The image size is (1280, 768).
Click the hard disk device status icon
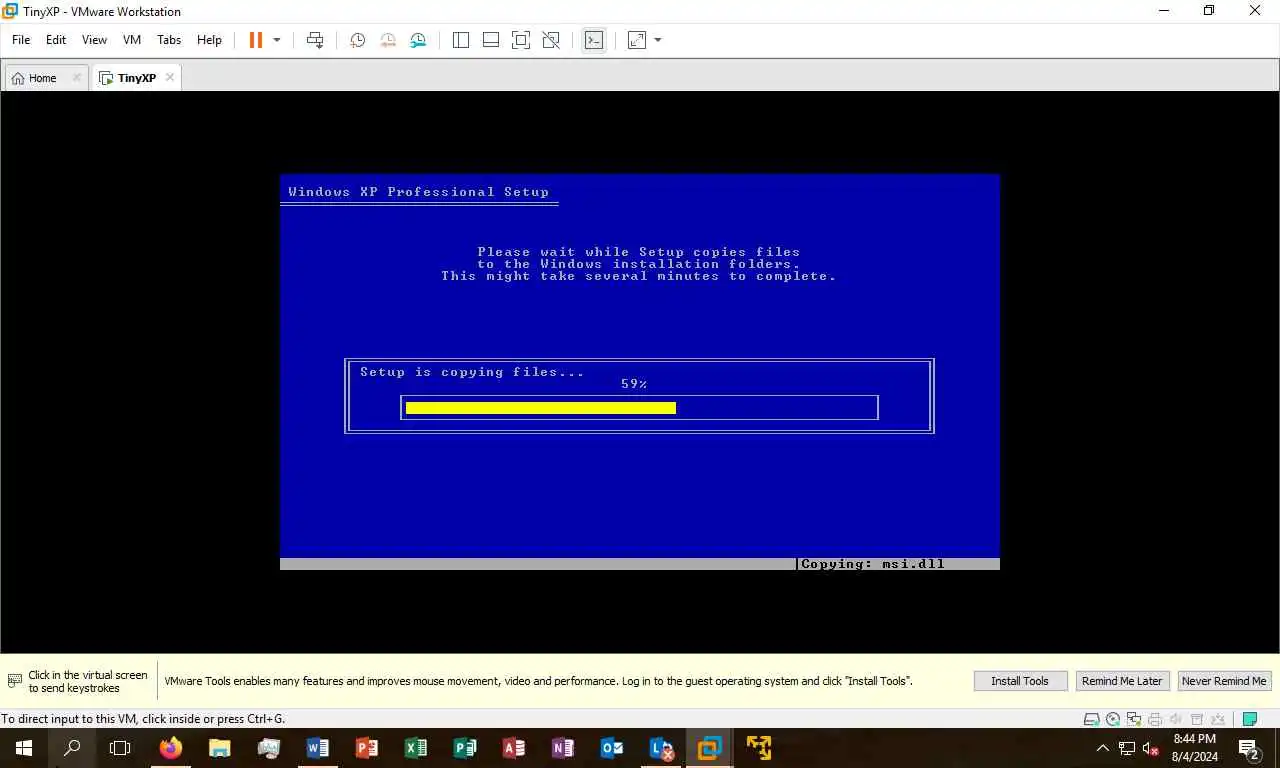click(x=1093, y=719)
